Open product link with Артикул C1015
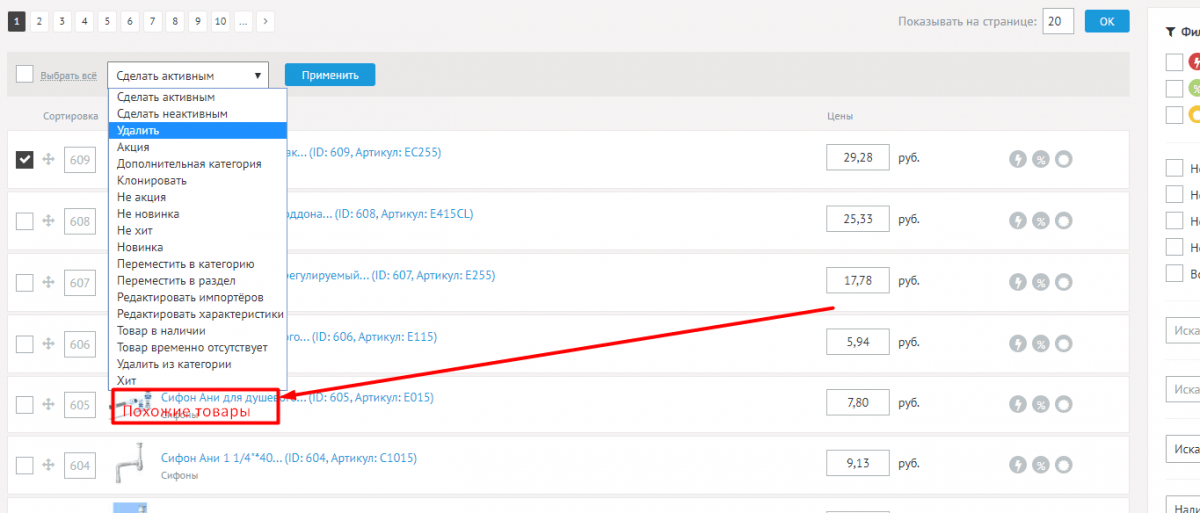Screen dimensions: 1200x513 tap(288, 459)
